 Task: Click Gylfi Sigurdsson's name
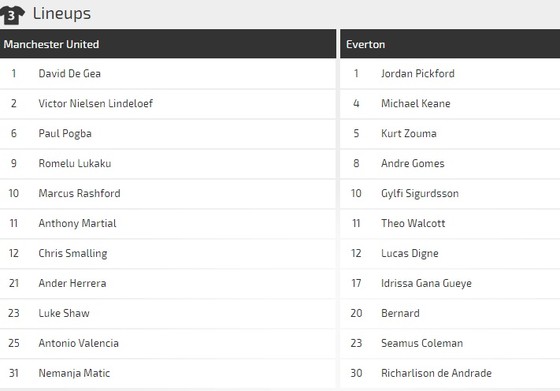click(x=420, y=194)
